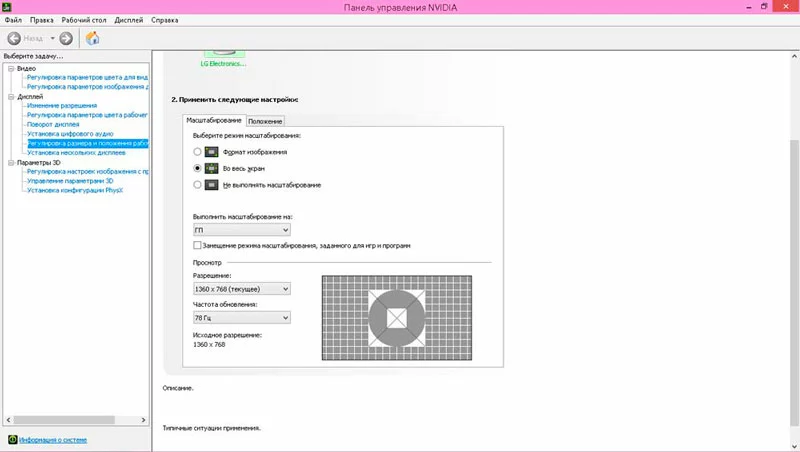Click the main panel vertical scrollbar thumb

pyautogui.click(x=794, y=282)
